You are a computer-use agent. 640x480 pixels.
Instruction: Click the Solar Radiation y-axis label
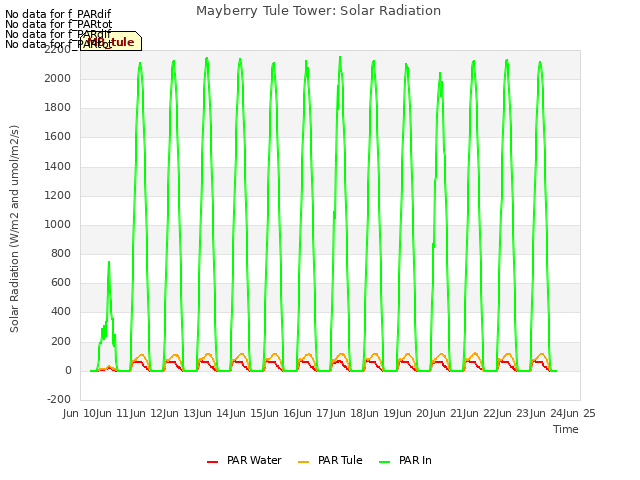14,229
